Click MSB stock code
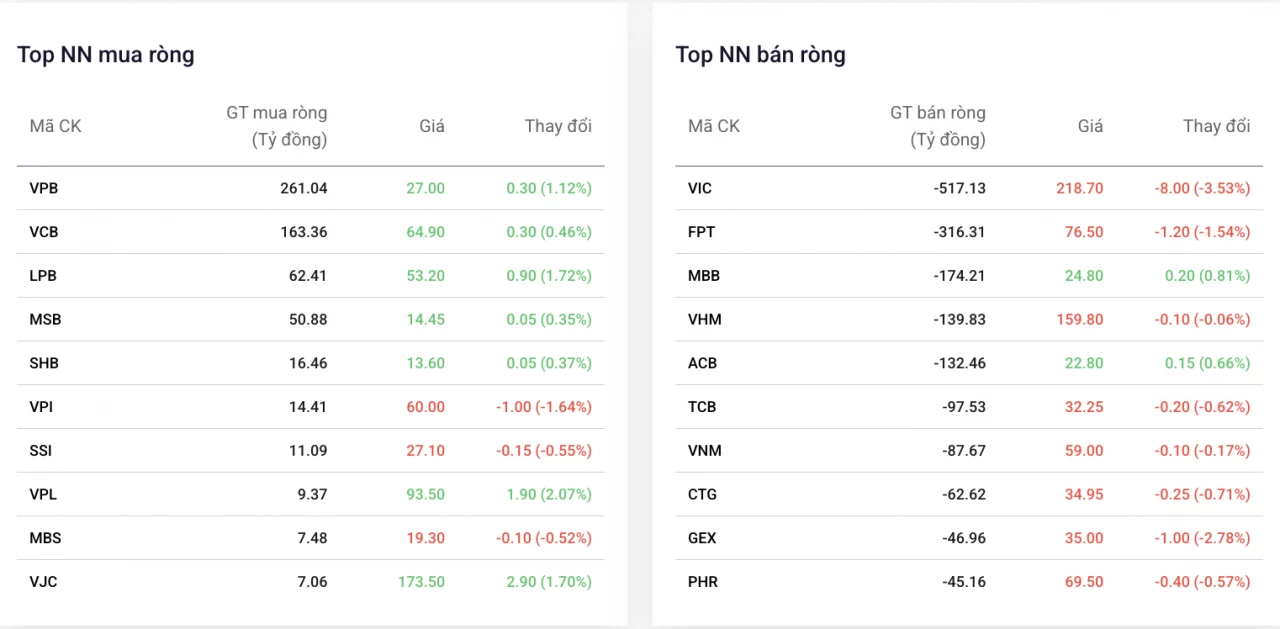The height and width of the screenshot is (629, 1280). (45, 320)
